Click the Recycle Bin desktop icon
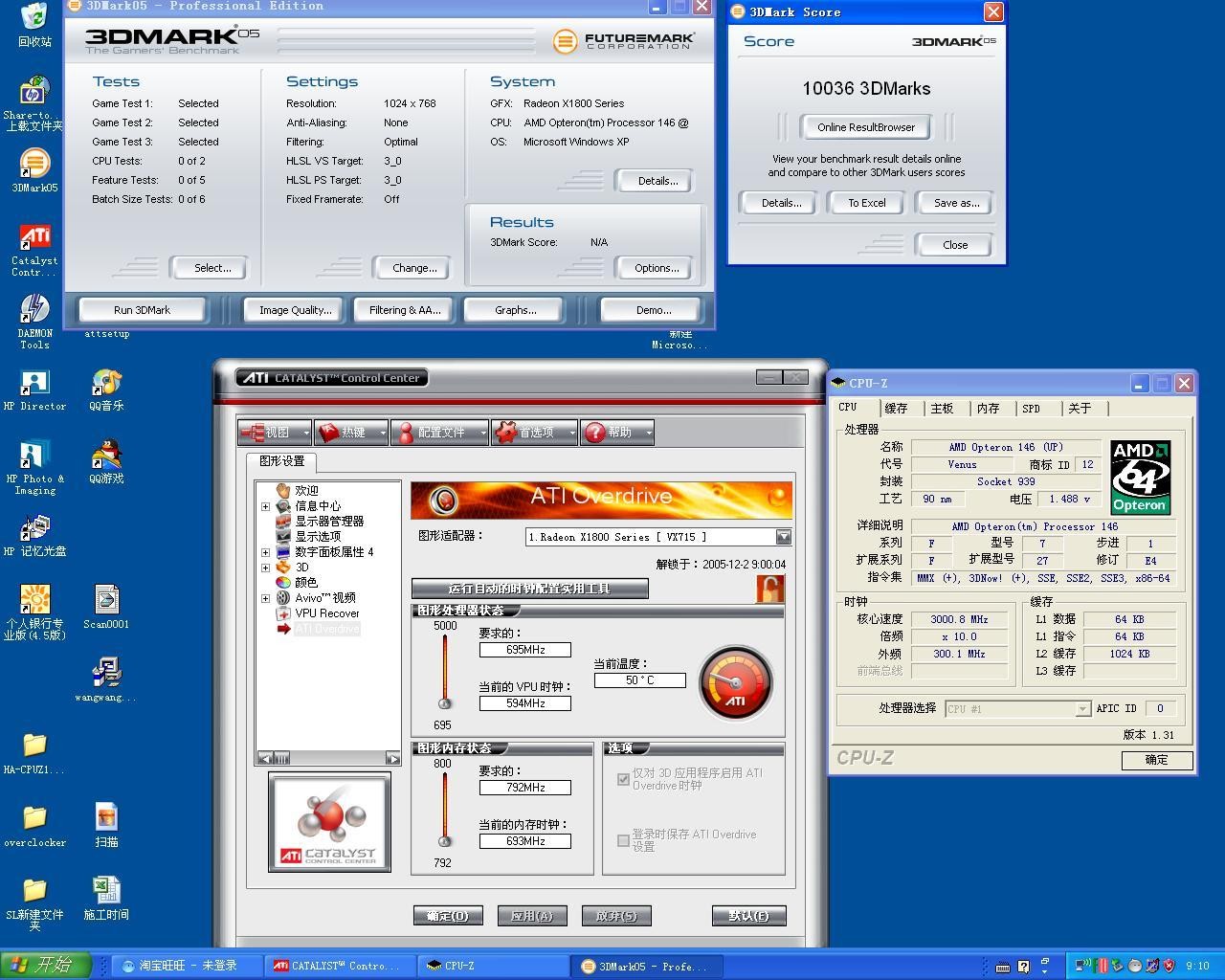 tap(34, 17)
